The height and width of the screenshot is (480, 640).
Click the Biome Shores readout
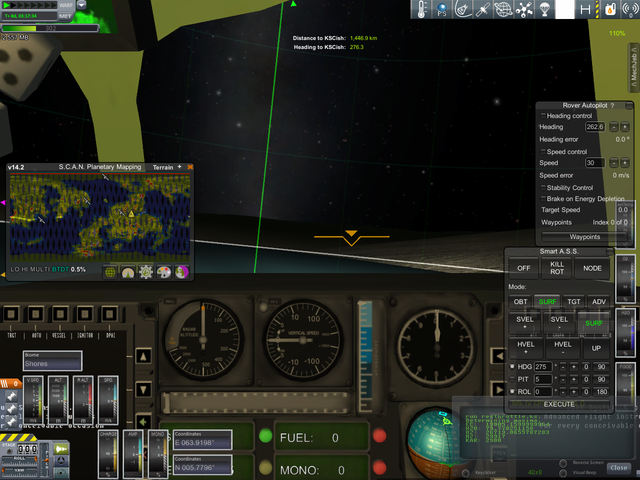pyautogui.click(x=52, y=360)
